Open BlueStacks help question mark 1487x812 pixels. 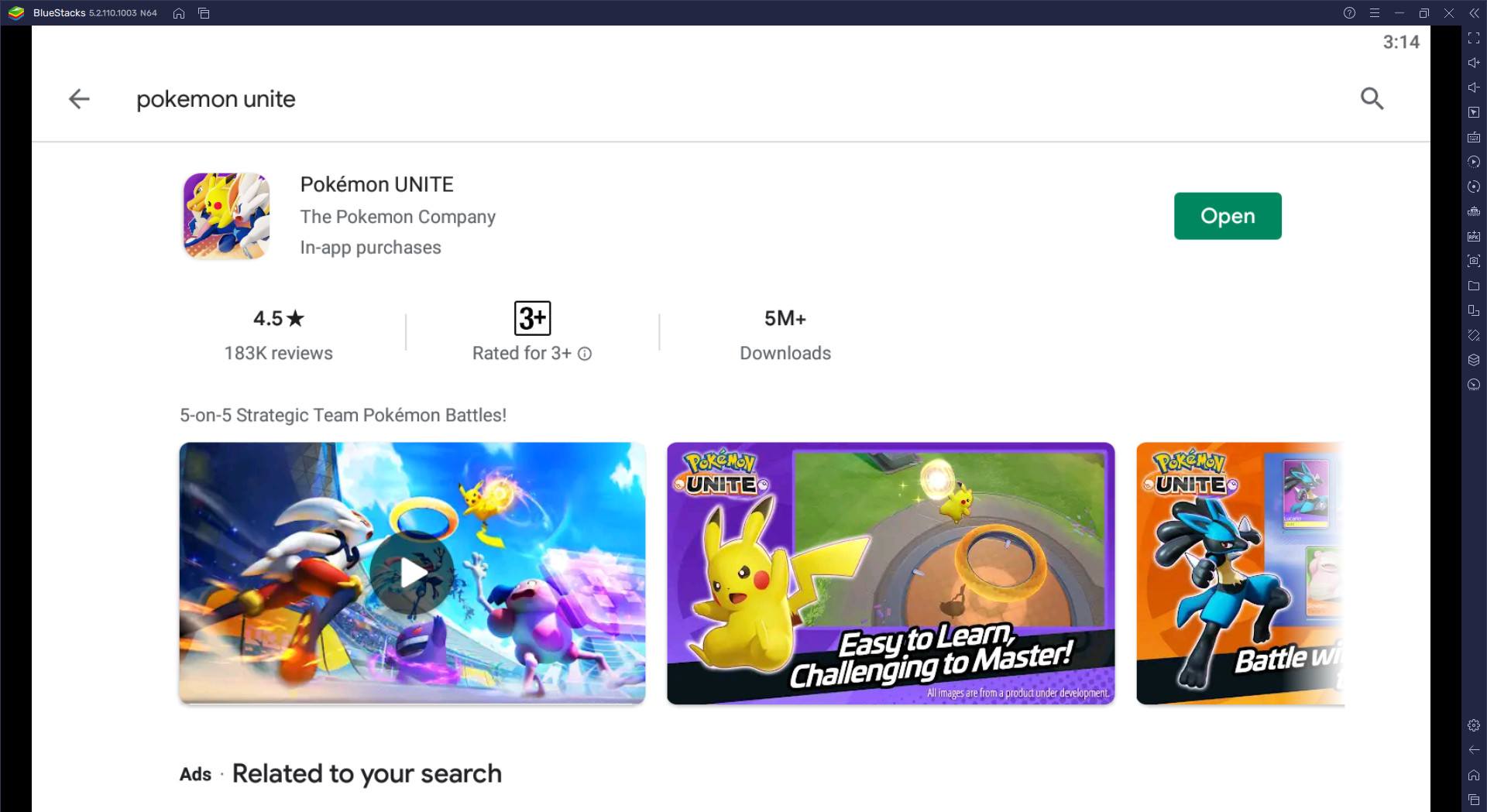point(1349,13)
